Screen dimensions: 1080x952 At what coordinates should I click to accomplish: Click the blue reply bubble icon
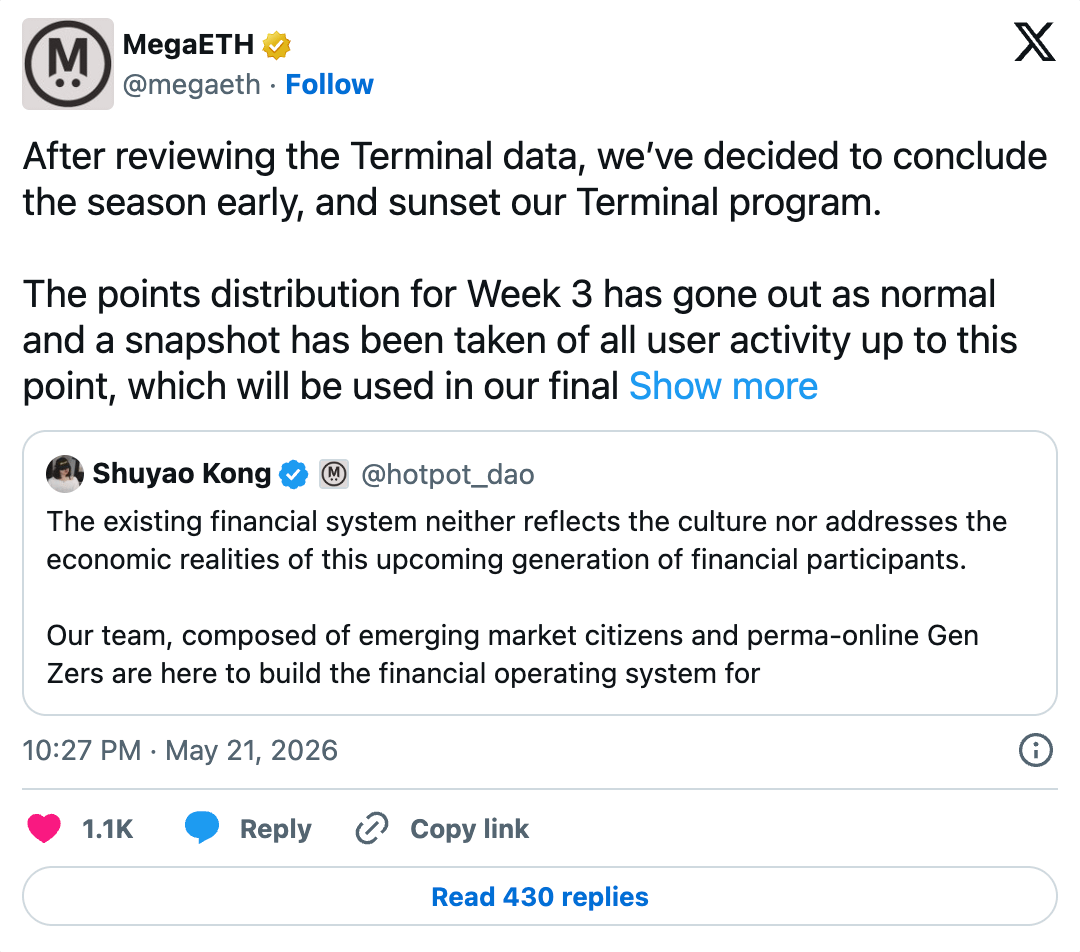(202, 827)
